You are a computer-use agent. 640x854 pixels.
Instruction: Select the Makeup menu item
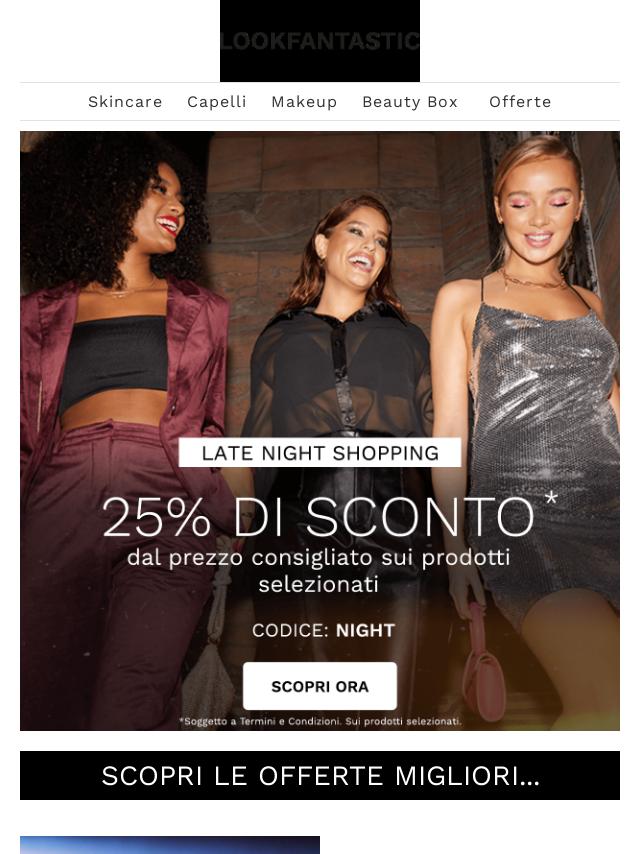pos(304,102)
